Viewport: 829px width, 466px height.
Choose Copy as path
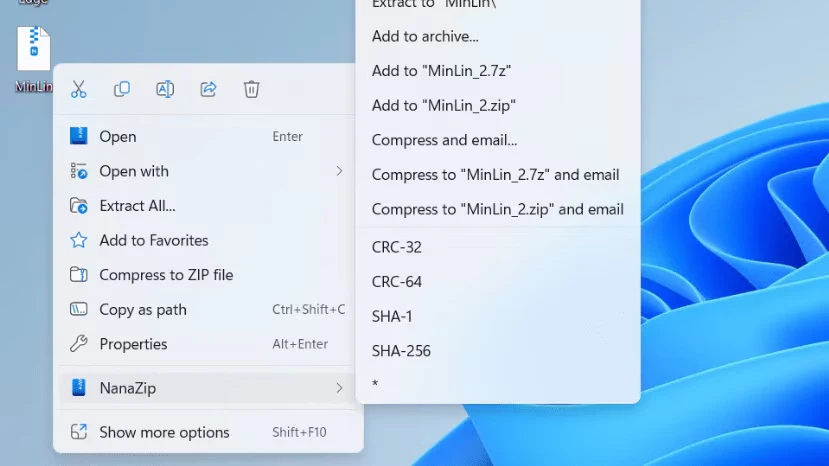click(x=143, y=310)
